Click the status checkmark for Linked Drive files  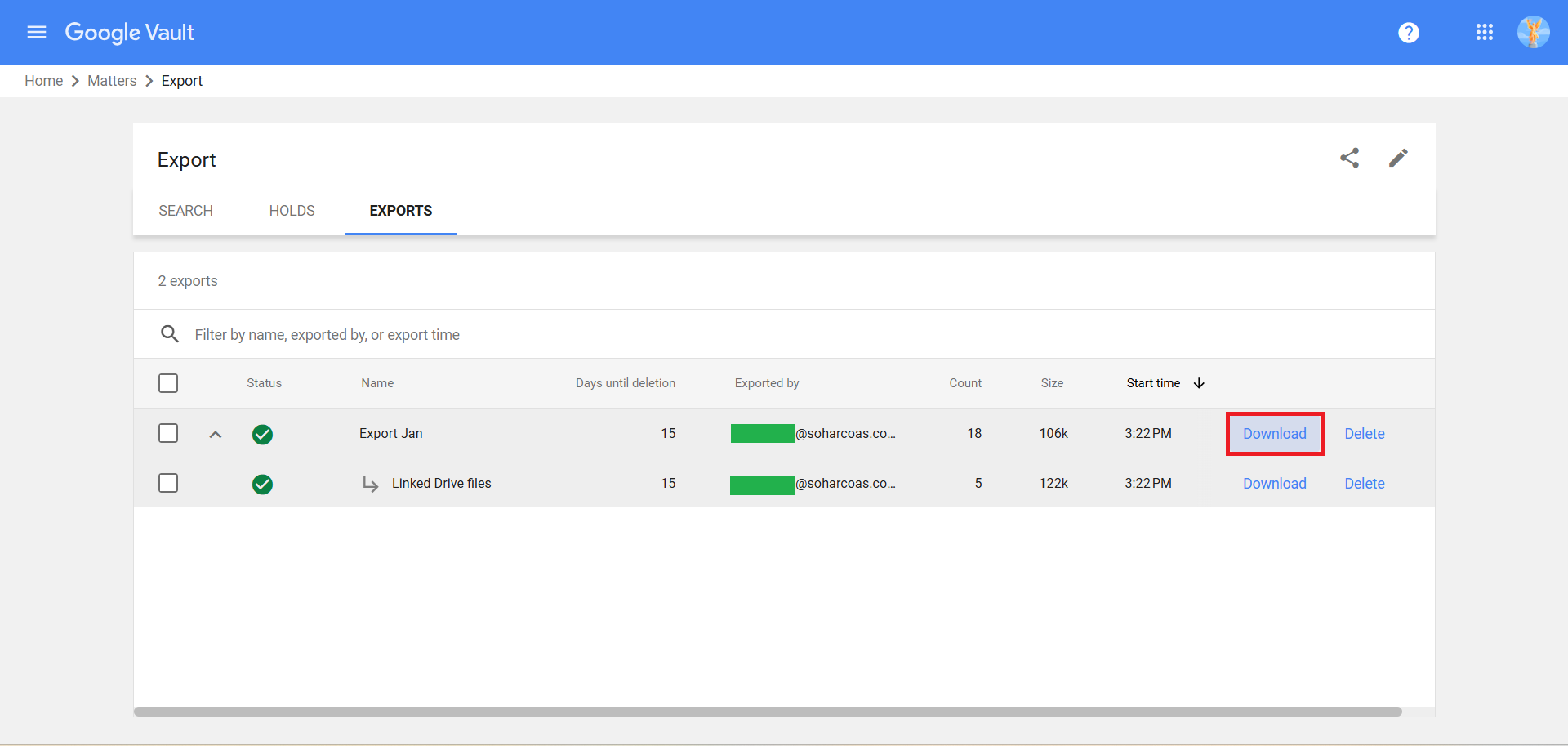[x=262, y=484]
